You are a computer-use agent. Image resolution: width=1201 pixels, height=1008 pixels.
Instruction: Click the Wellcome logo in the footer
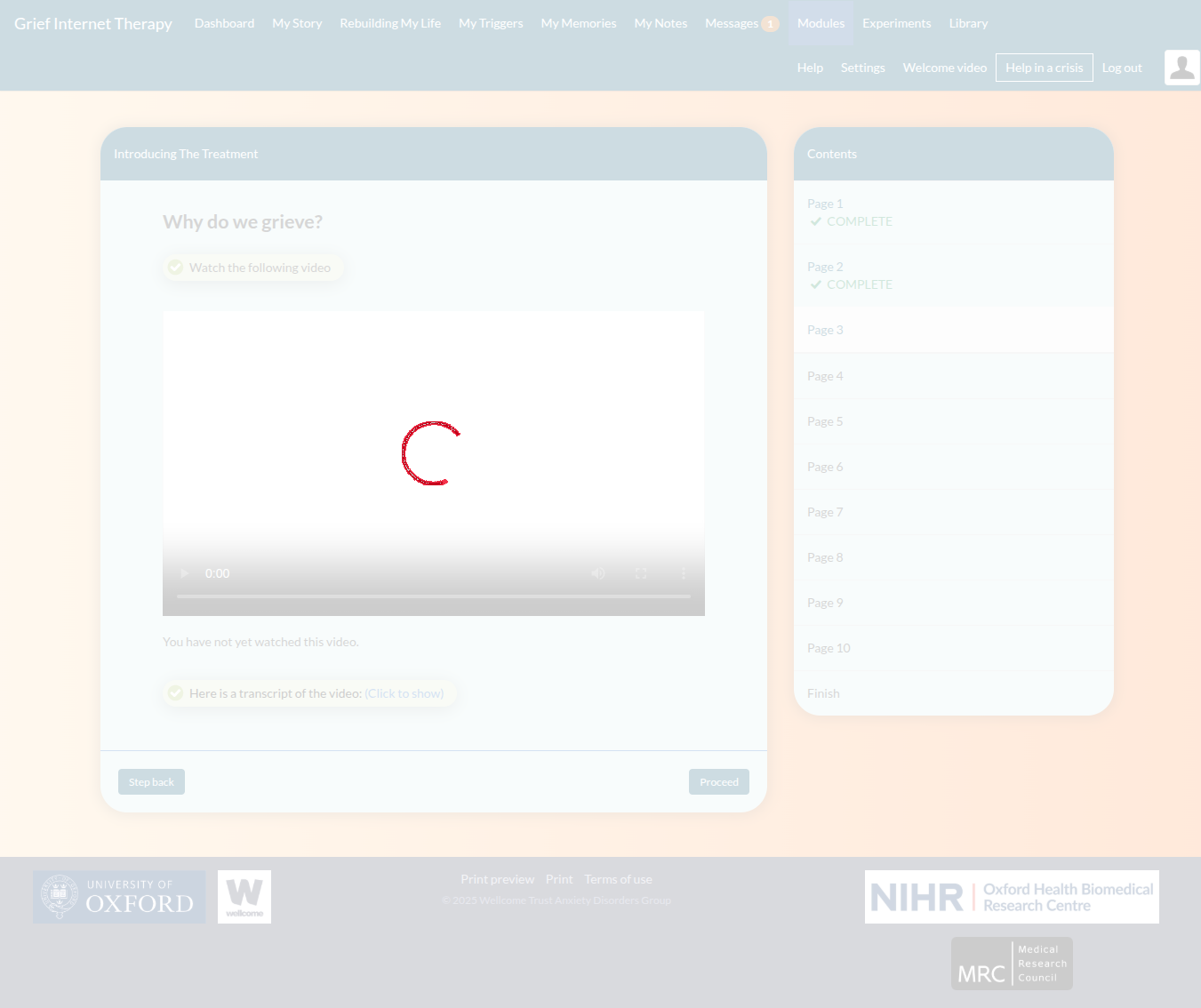pyautogui.click(x=244, y=897)
